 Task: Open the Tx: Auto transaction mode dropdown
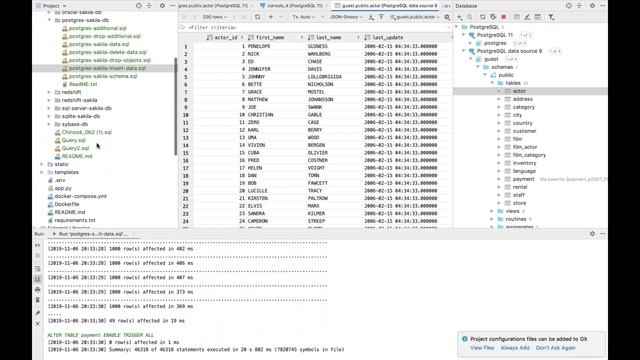[304, 17]
